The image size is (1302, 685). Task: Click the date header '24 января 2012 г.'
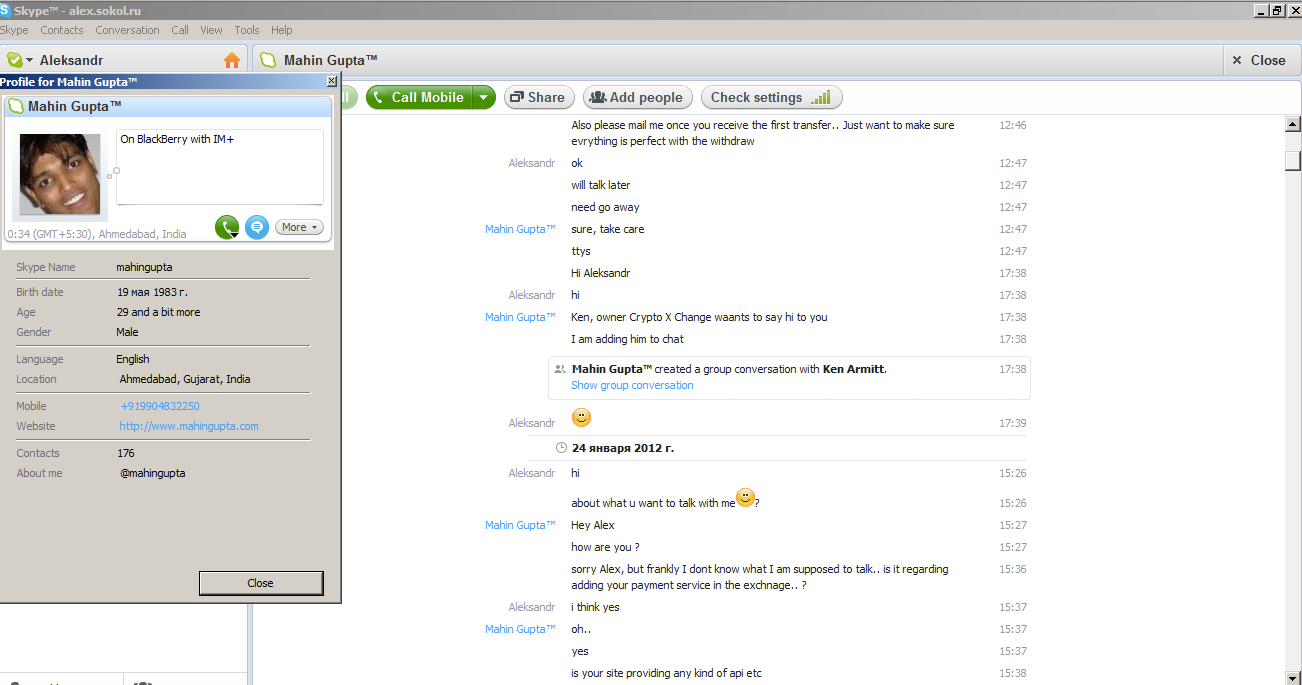pos(623,448)
